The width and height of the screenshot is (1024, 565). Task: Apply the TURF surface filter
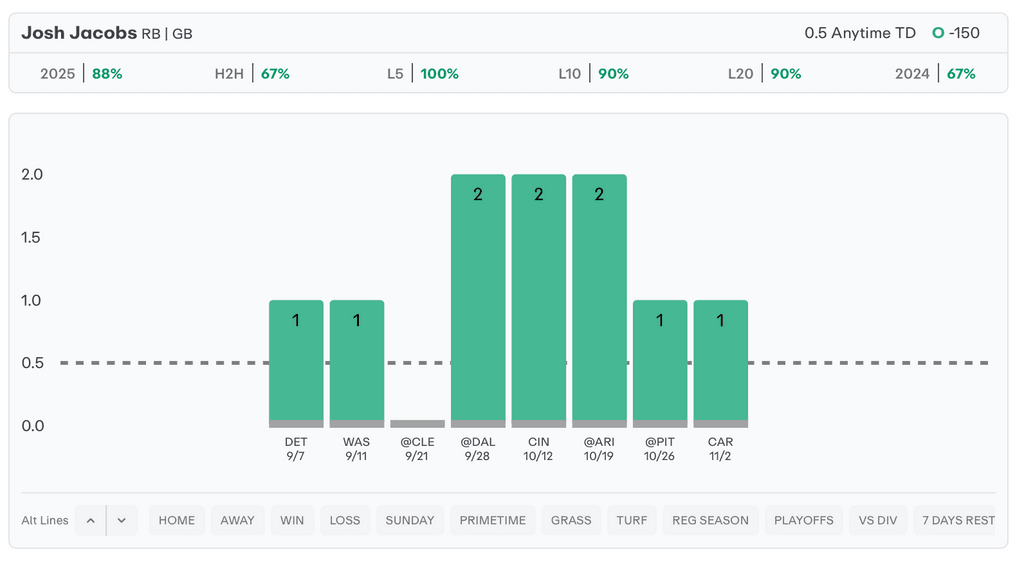click(631, 520)
